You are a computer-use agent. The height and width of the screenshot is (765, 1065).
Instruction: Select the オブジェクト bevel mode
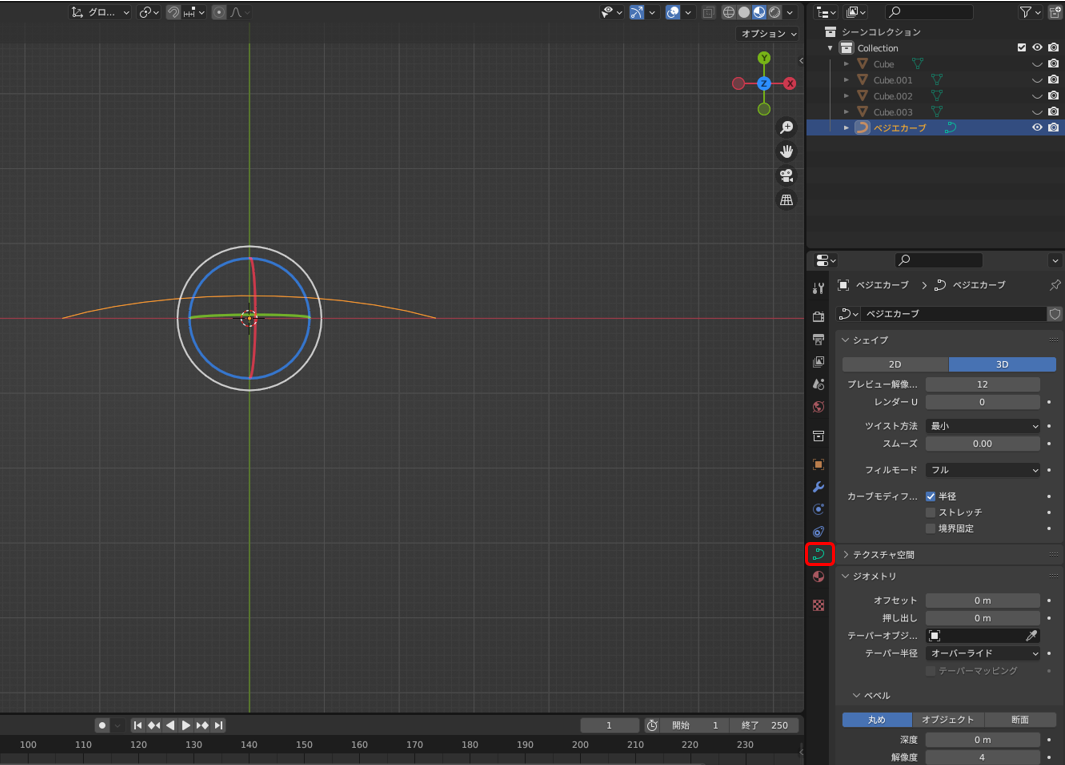pyautogui.click(x=948, y=720)
